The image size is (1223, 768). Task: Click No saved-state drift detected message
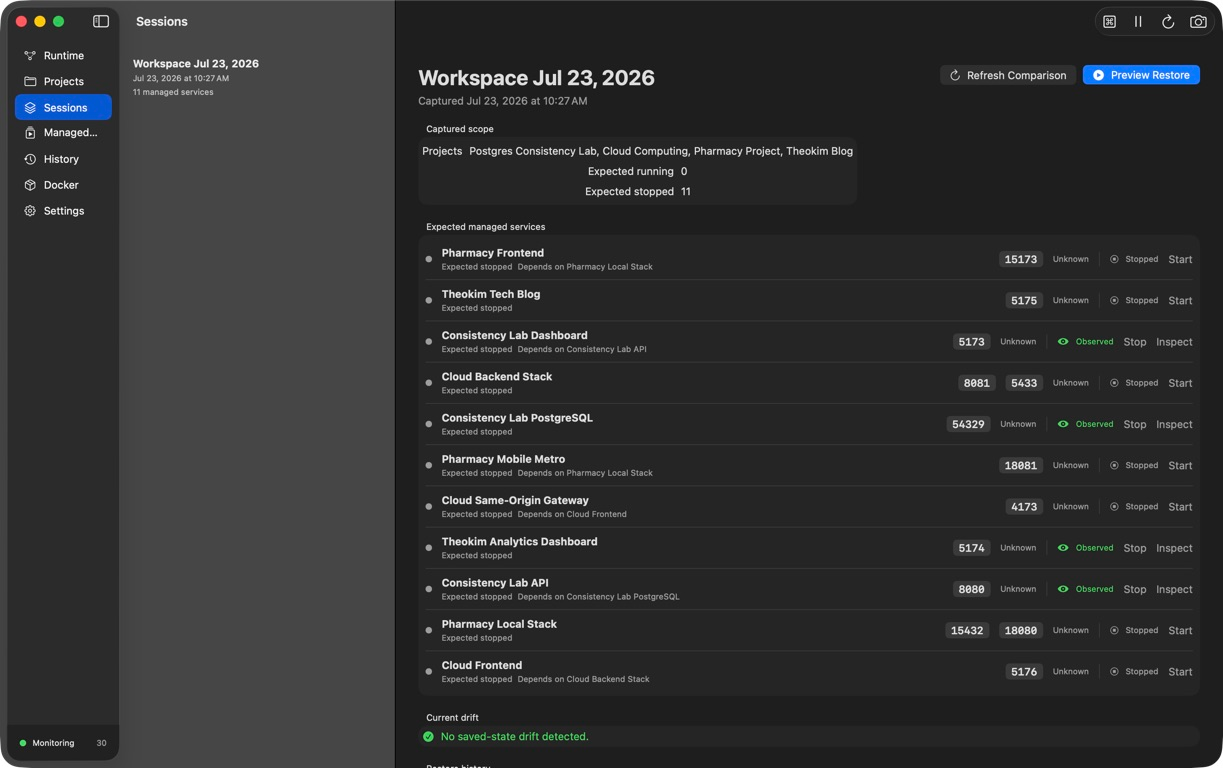tap(515, 737)
